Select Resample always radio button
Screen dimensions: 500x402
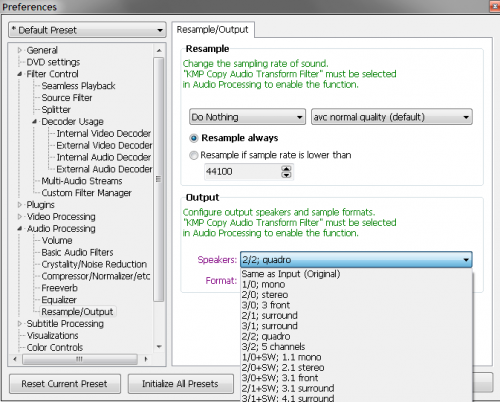point(194,138)
